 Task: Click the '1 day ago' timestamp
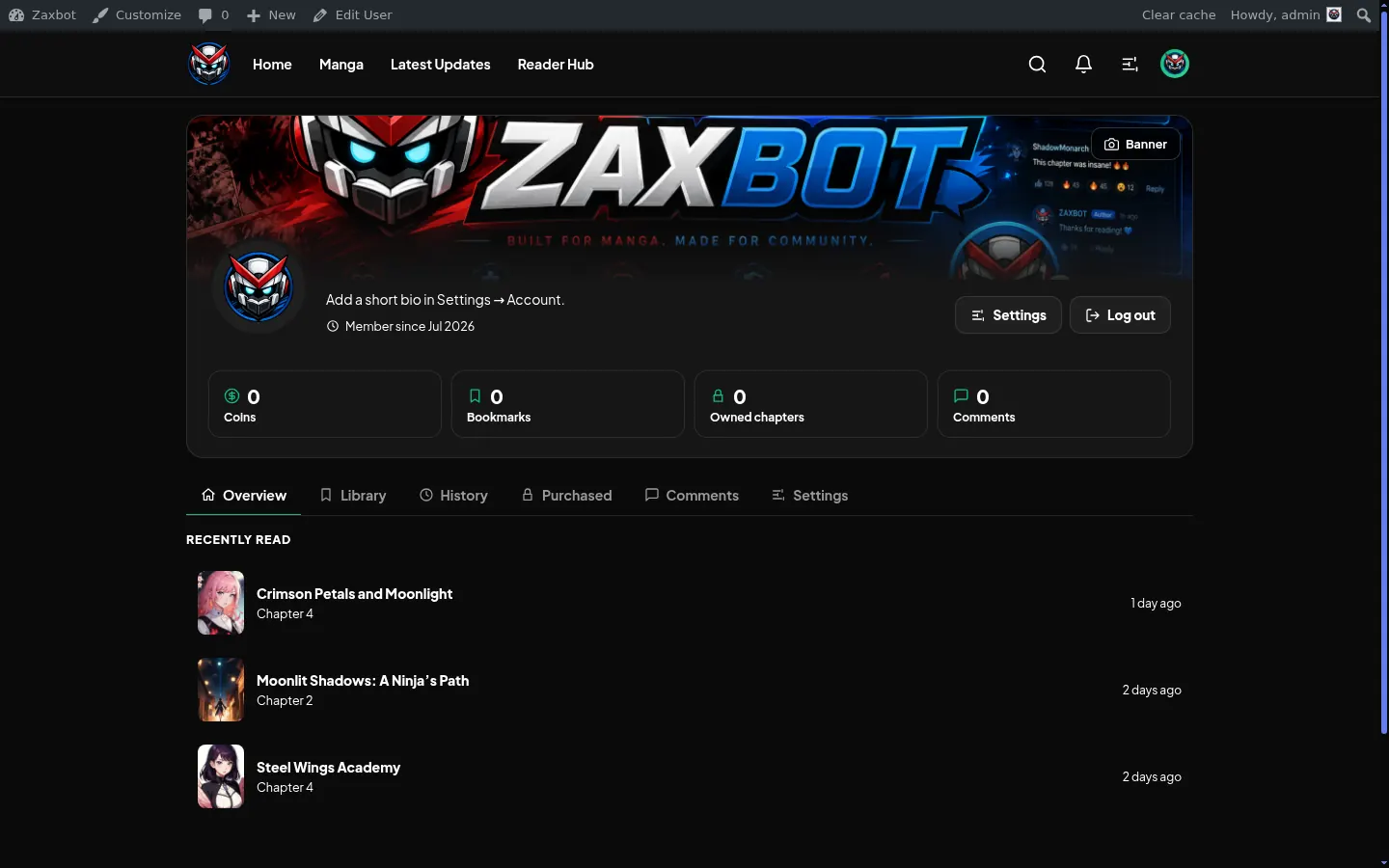(x=1156, y=604)
